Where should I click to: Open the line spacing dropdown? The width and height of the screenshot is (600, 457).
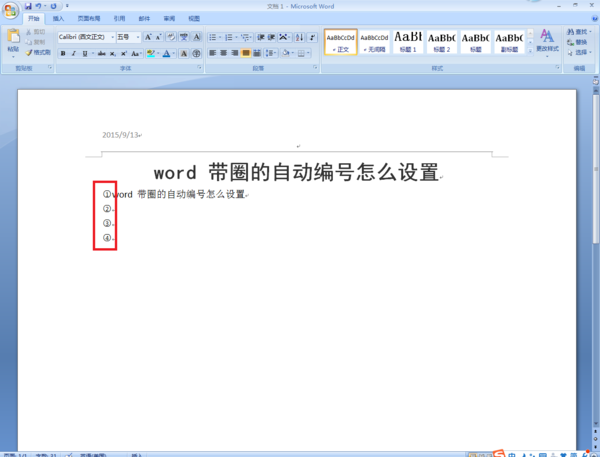pyautogui.click(x=271, y=53)
